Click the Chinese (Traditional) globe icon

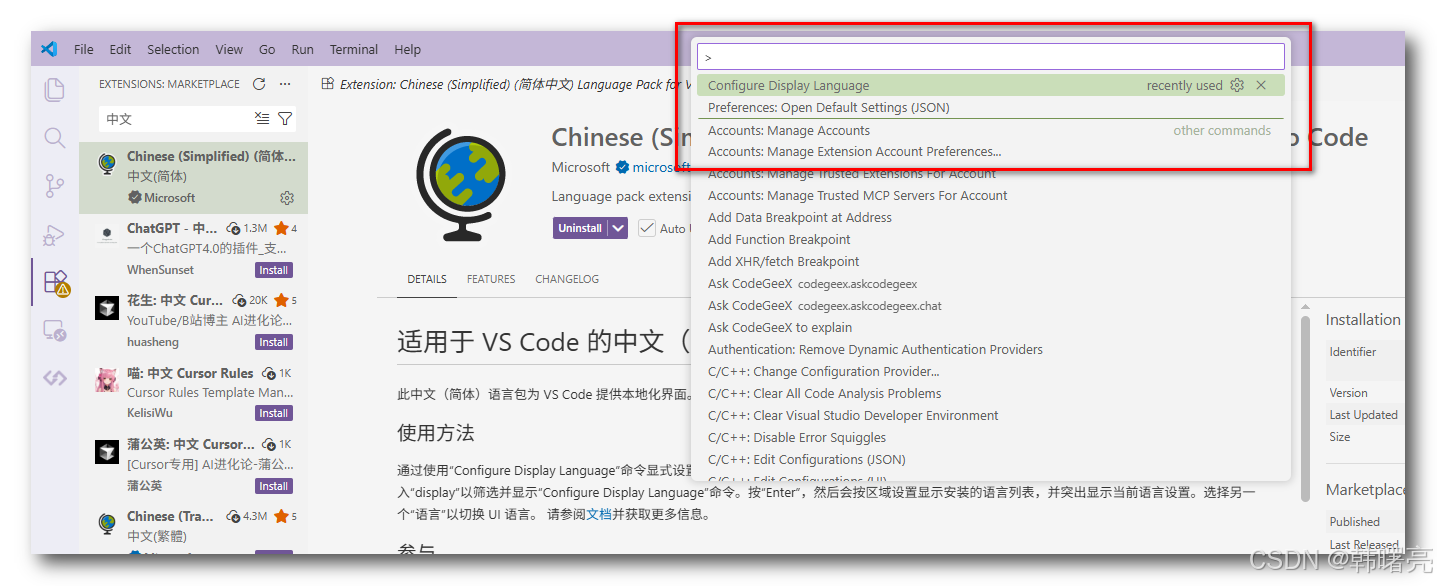click(107, 523)
